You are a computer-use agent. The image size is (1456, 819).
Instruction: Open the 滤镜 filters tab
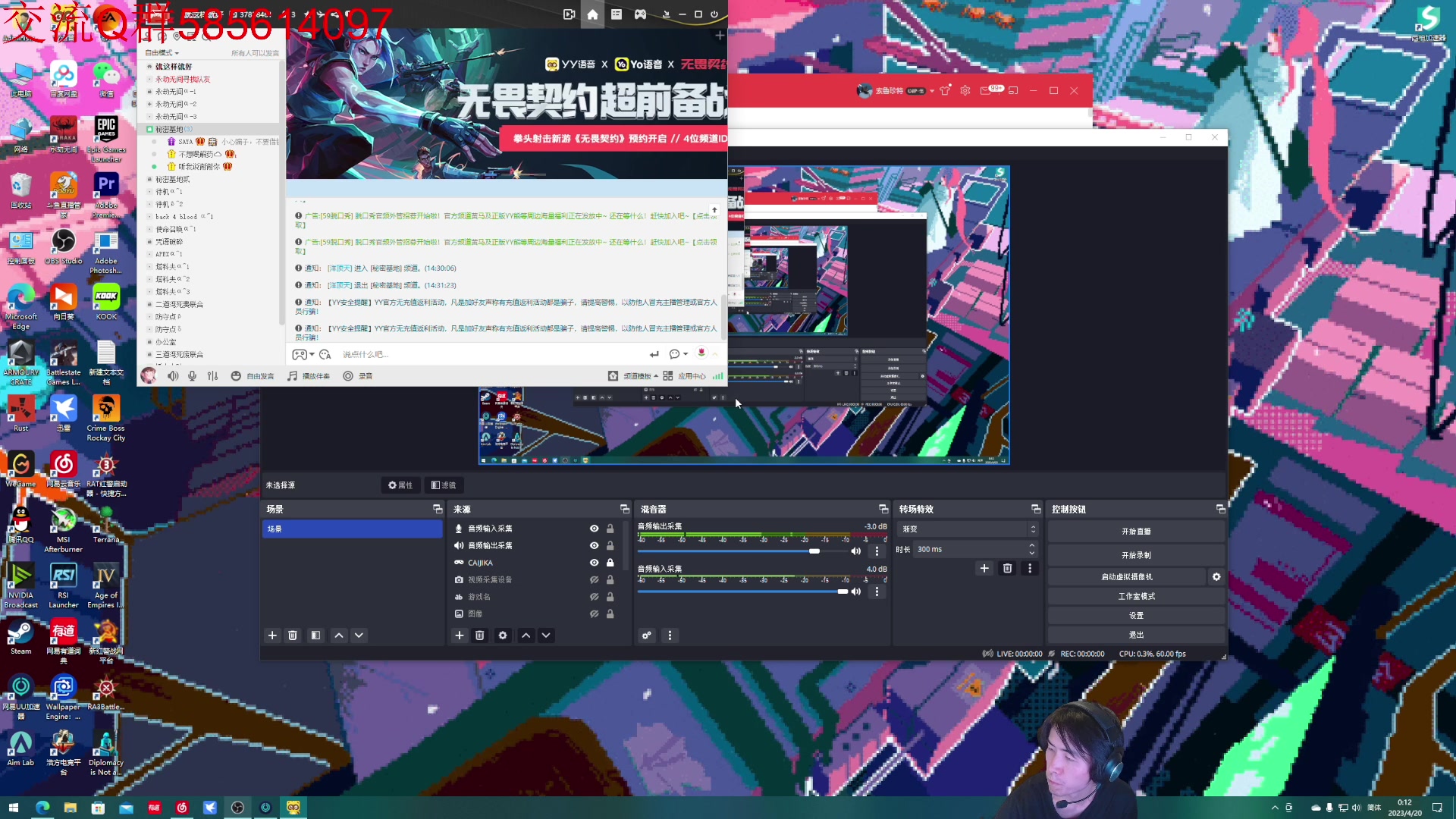(x=444, y=485)
